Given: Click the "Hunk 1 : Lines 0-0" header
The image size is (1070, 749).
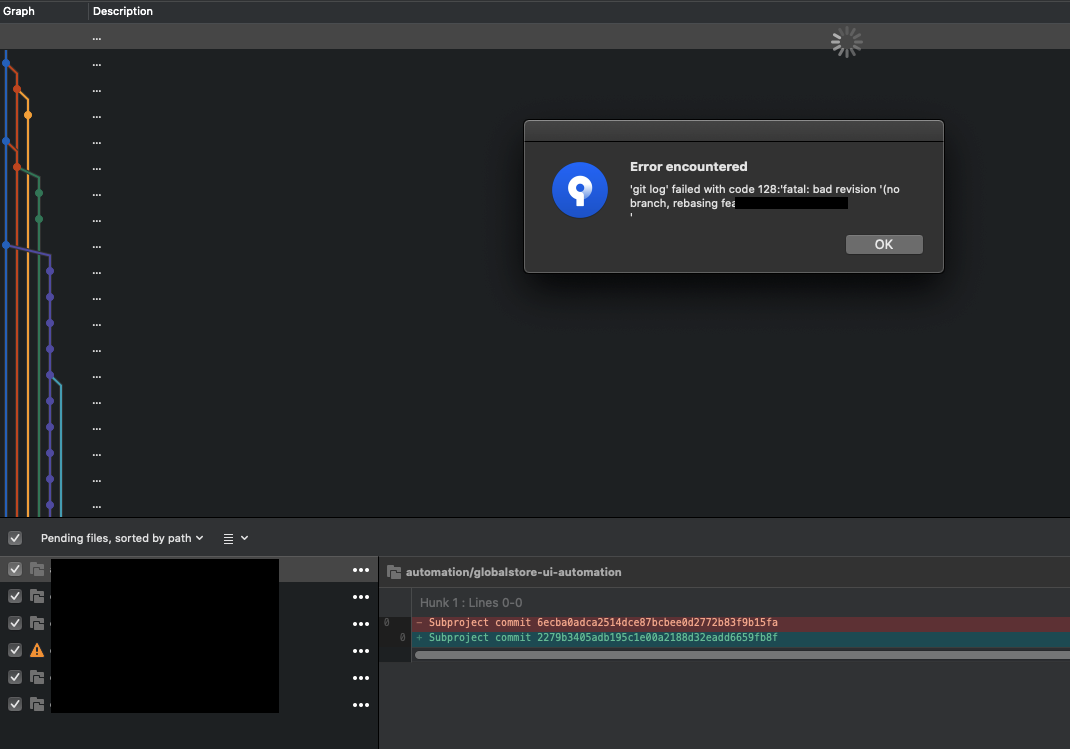Looking at the screenshot, I should coord(471,602).
